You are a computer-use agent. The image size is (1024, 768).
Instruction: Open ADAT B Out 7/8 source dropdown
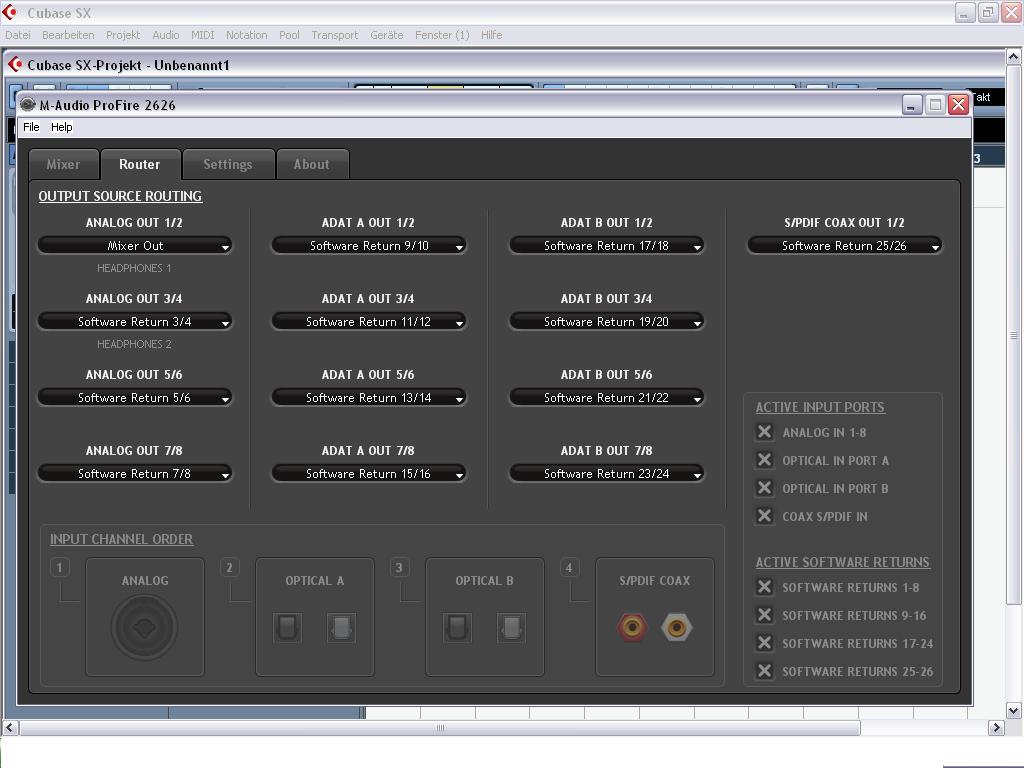point(607,473)
